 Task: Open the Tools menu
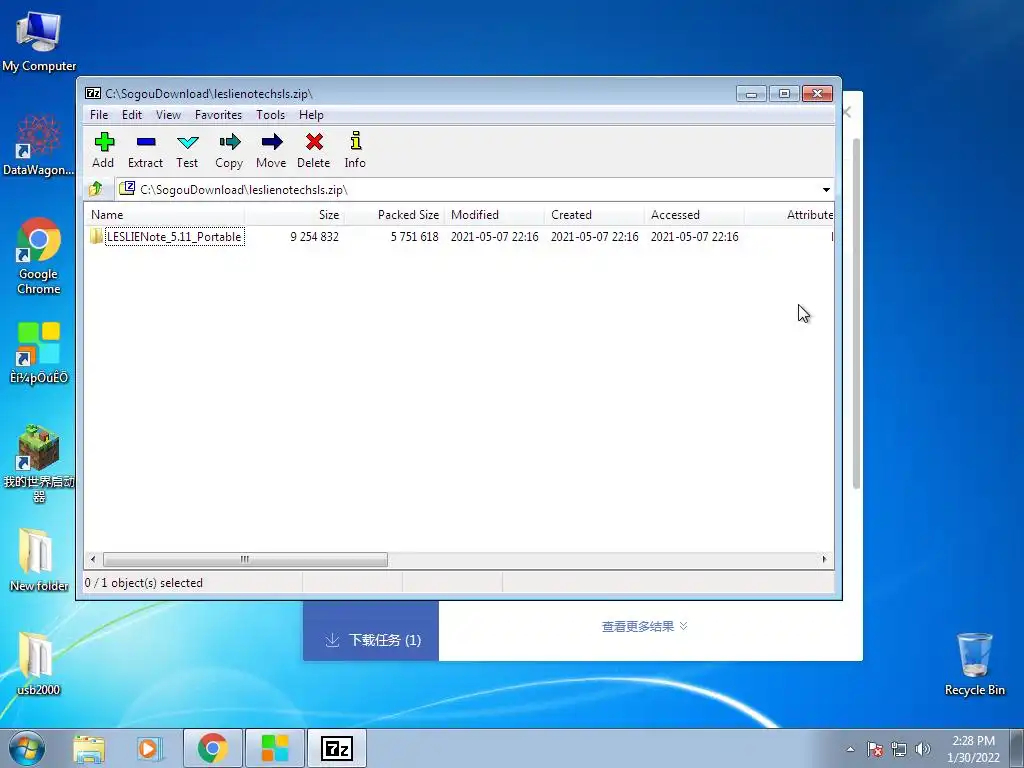pos(270,115)
